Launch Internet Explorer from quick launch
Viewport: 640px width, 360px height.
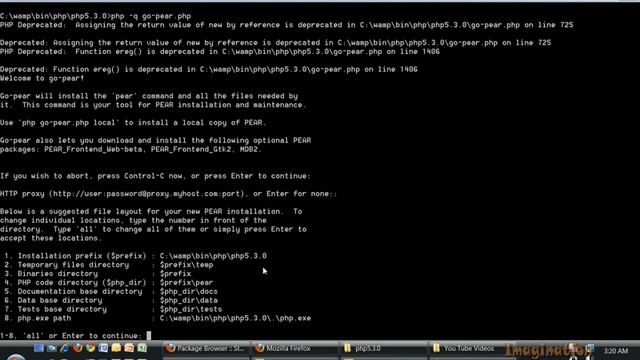click(x=64, y=348)
